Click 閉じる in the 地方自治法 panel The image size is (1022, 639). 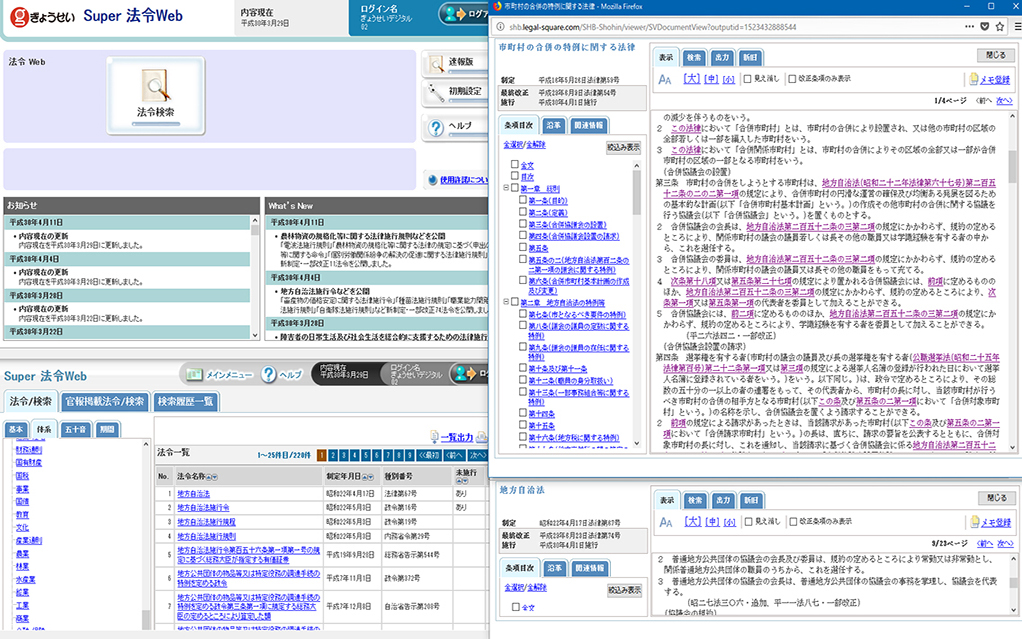tap(997, 498)
